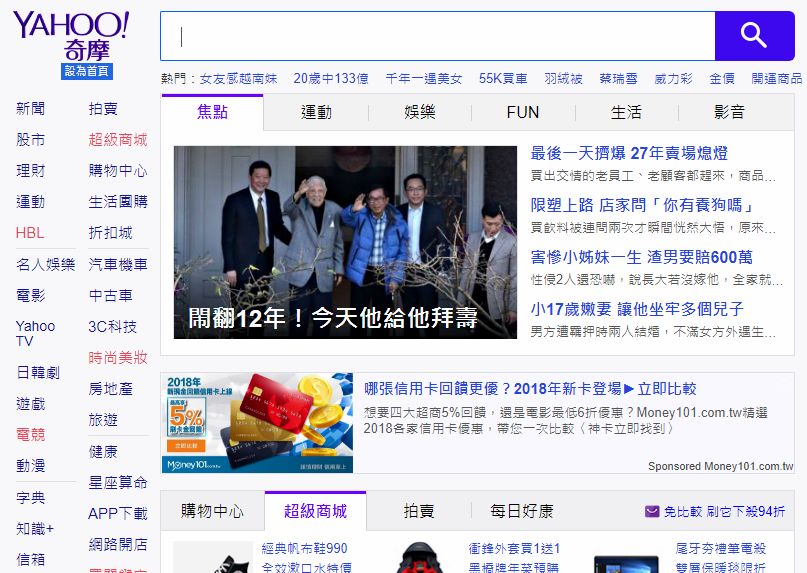The image size is (807, 573).
Task: Open the sidebar 購物中心 link
Action: coord(118,170)
